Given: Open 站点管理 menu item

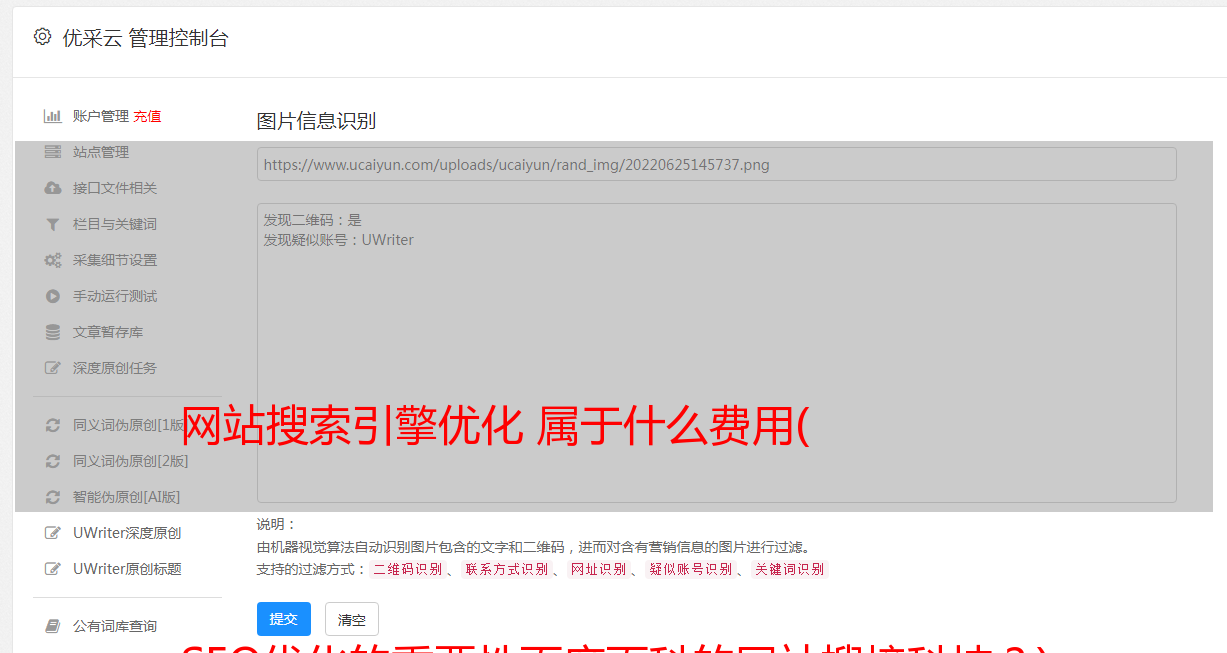Looking at the screenshot, I should pos(101,152).
